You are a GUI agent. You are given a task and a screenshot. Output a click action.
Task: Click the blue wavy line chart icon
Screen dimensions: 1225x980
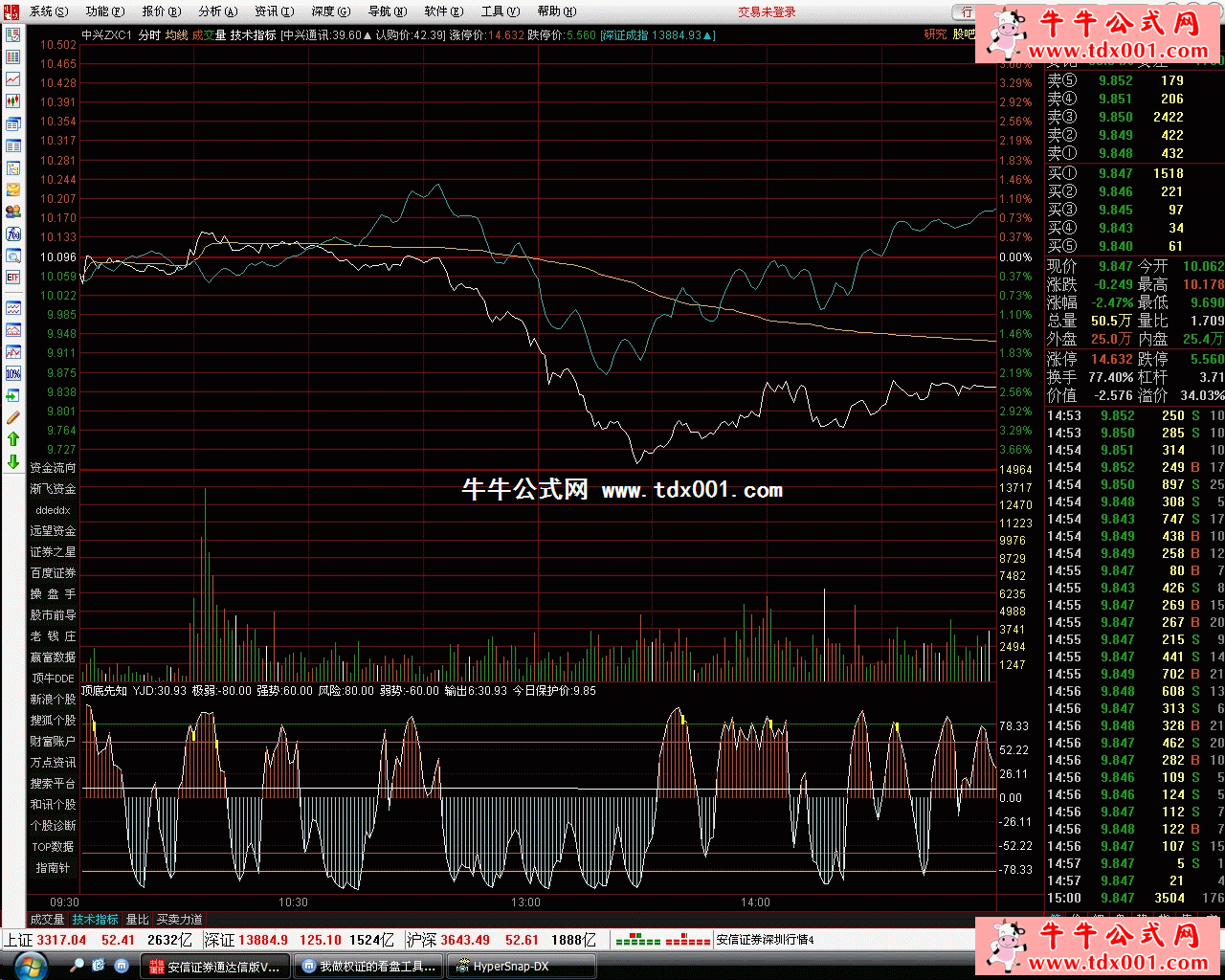coord(13,308)
